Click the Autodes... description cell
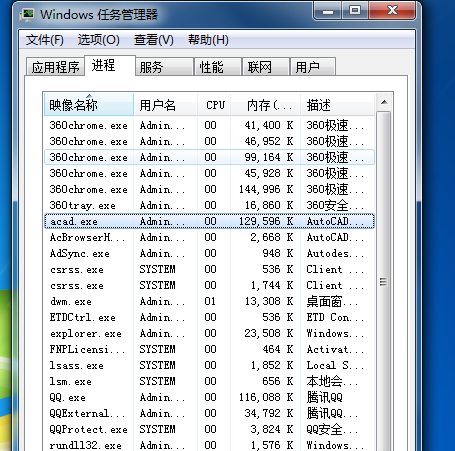The image size is (455, 451). tap(335, 253)
